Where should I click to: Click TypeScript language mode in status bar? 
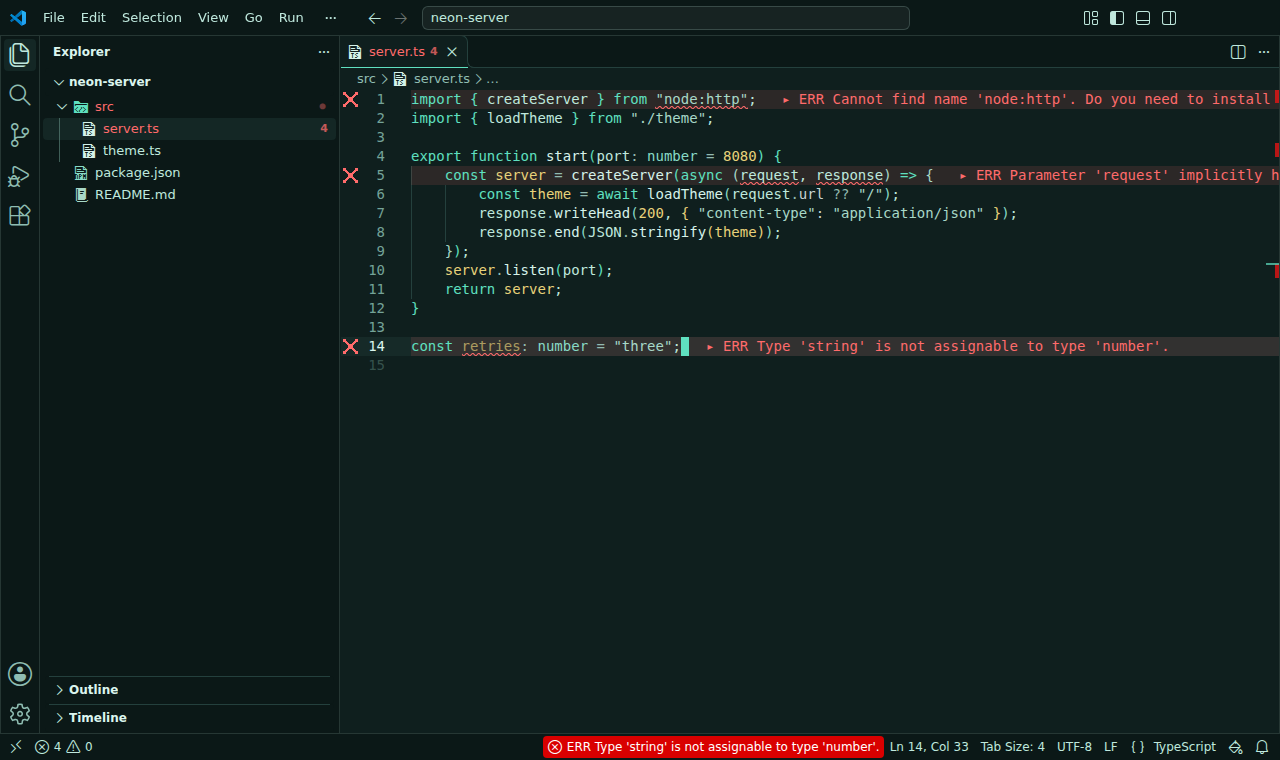coord(1185,747)
